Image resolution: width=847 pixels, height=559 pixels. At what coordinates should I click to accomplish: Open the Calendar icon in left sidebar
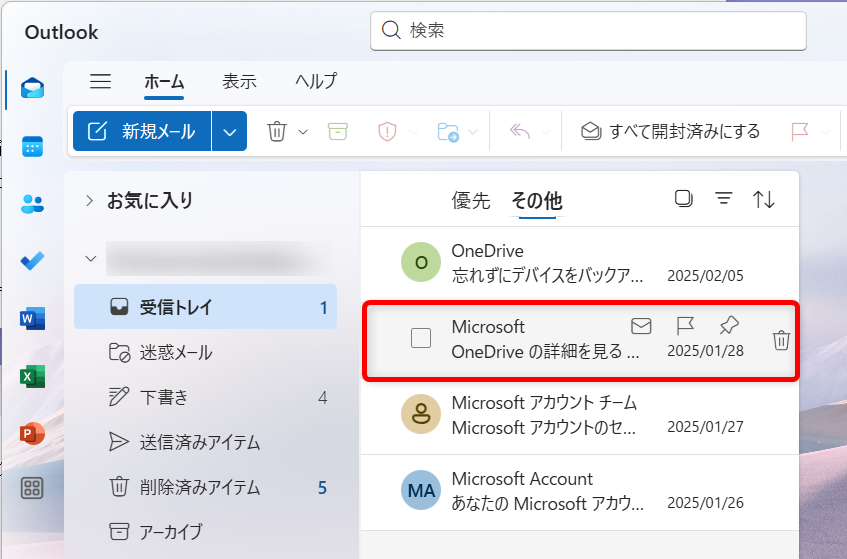32,146
